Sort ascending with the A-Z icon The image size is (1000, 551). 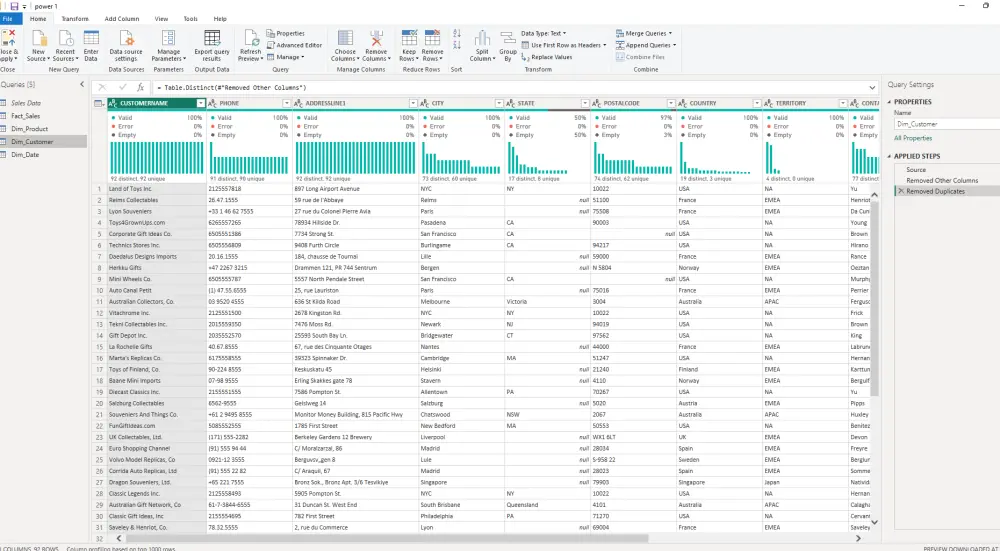[x=457, y=33]
